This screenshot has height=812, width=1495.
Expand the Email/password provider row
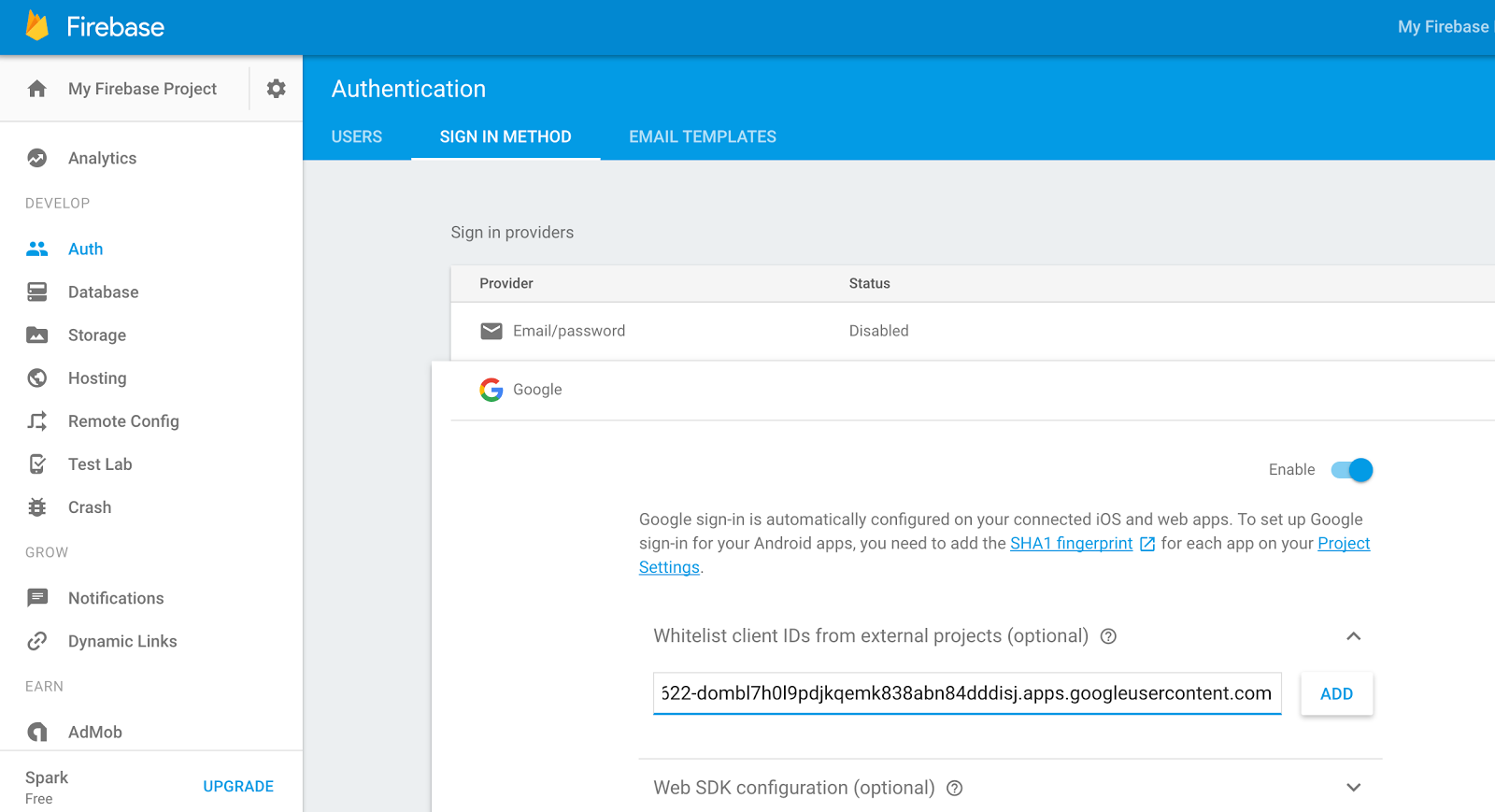(569, 331)
